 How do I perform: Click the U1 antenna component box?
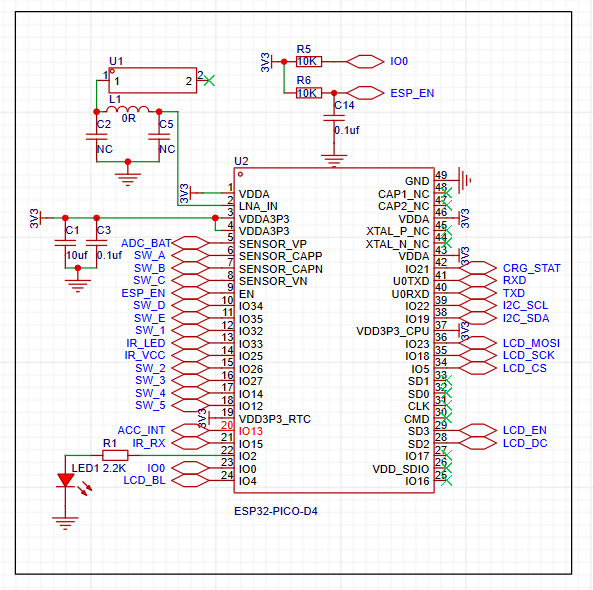(153, 80)
